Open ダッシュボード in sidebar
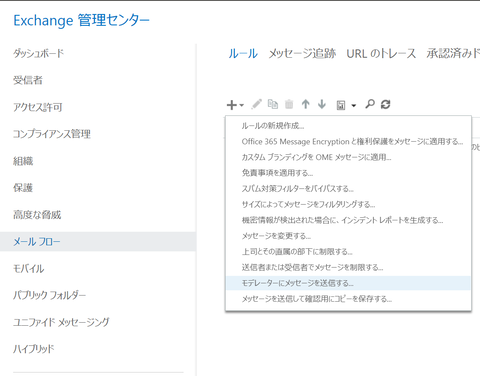 coord(38,53)
